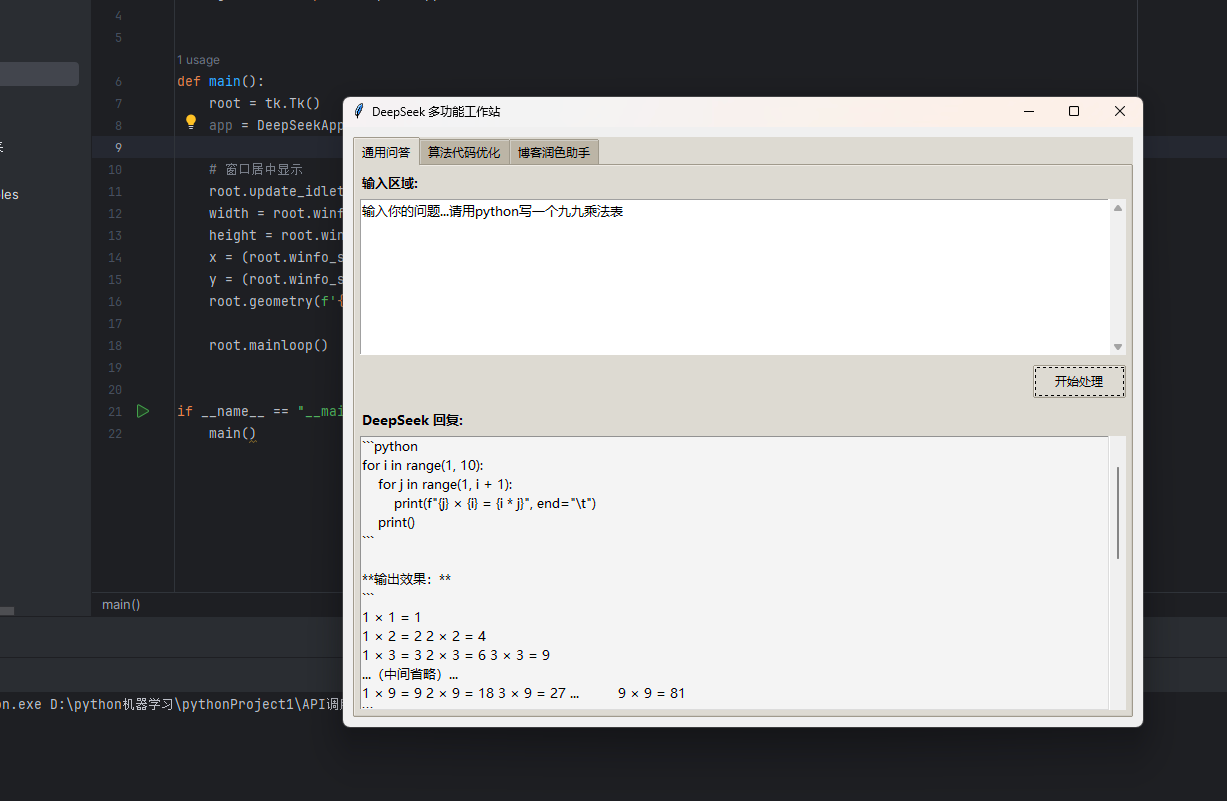This screenshot has width=1227, height=801.
Task: Click line number 18 in editor gutter
Action: coord(115,345)
